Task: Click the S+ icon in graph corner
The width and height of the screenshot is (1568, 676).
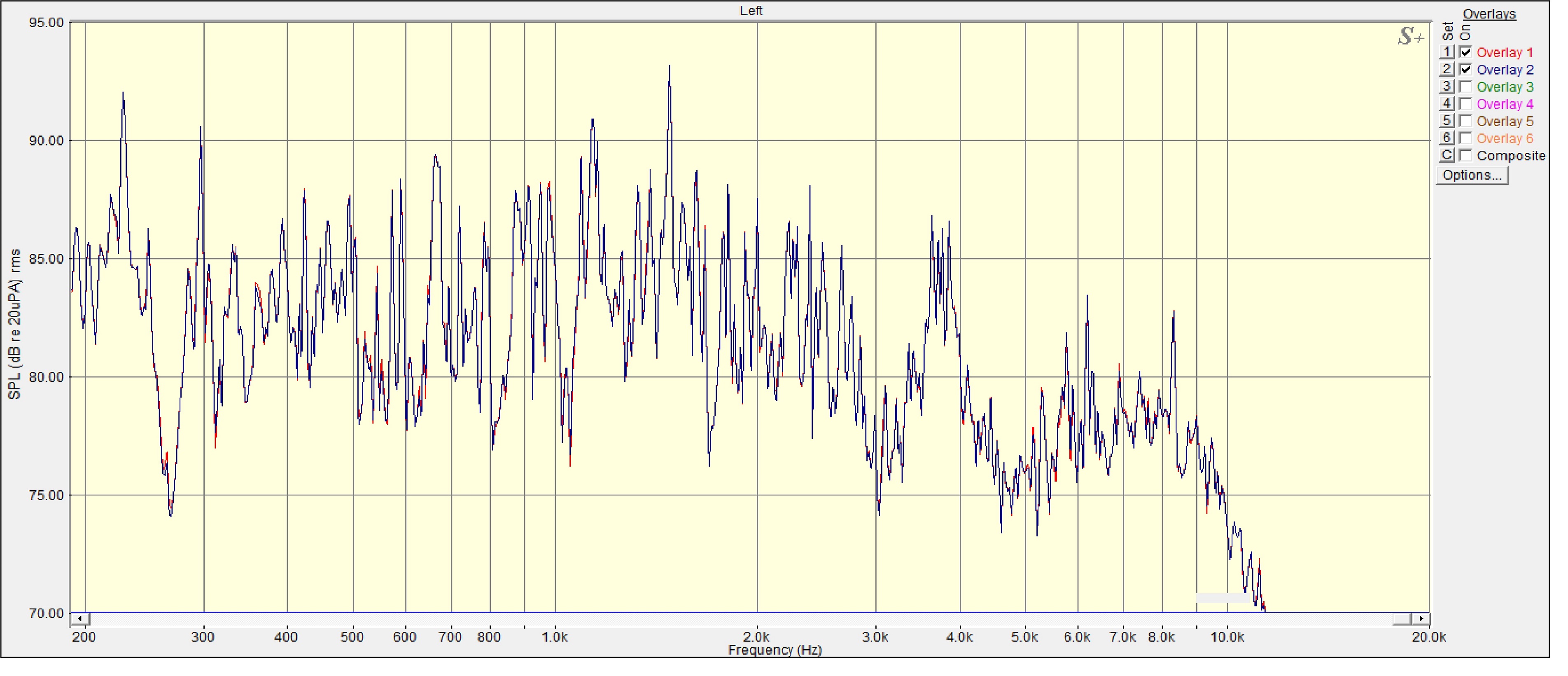Action: click(x=1410, y=37)
